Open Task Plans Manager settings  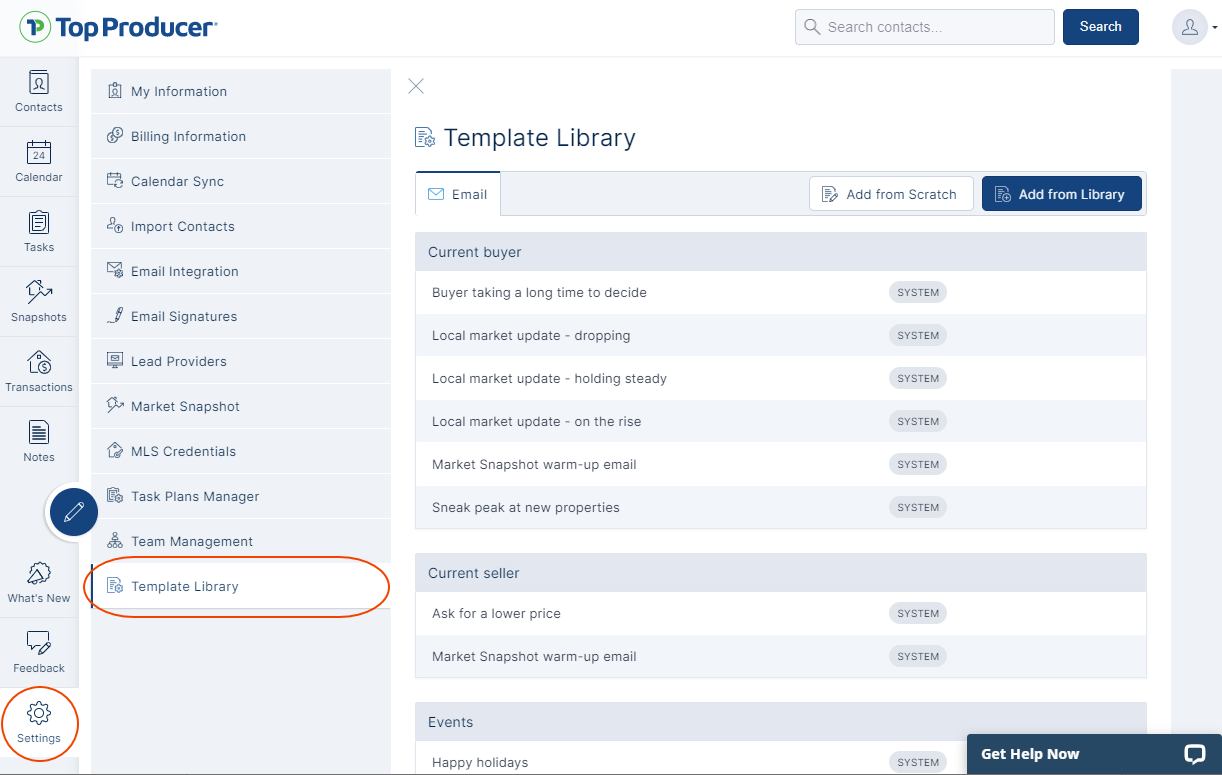(241, 496)
